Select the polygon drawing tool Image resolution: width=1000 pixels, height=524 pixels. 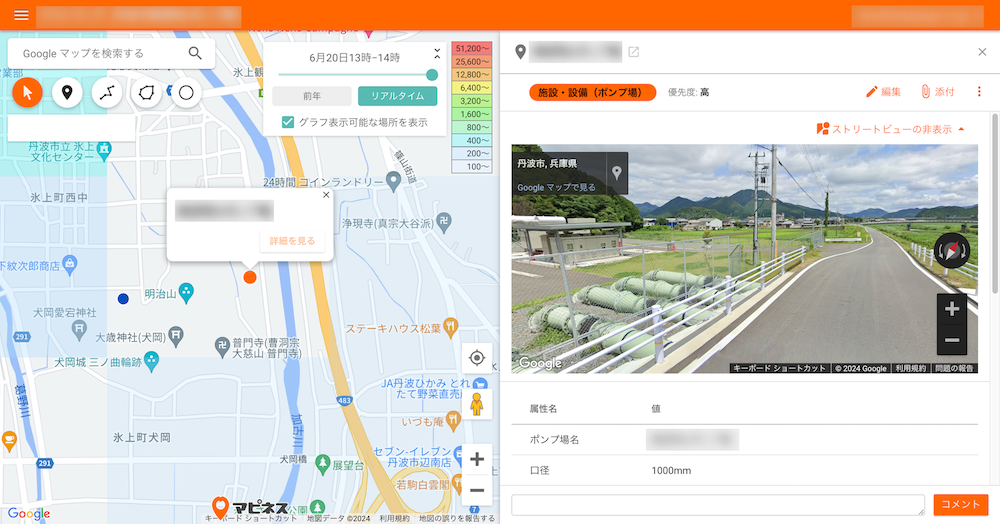pyautogui.click(x=146, y=93)
